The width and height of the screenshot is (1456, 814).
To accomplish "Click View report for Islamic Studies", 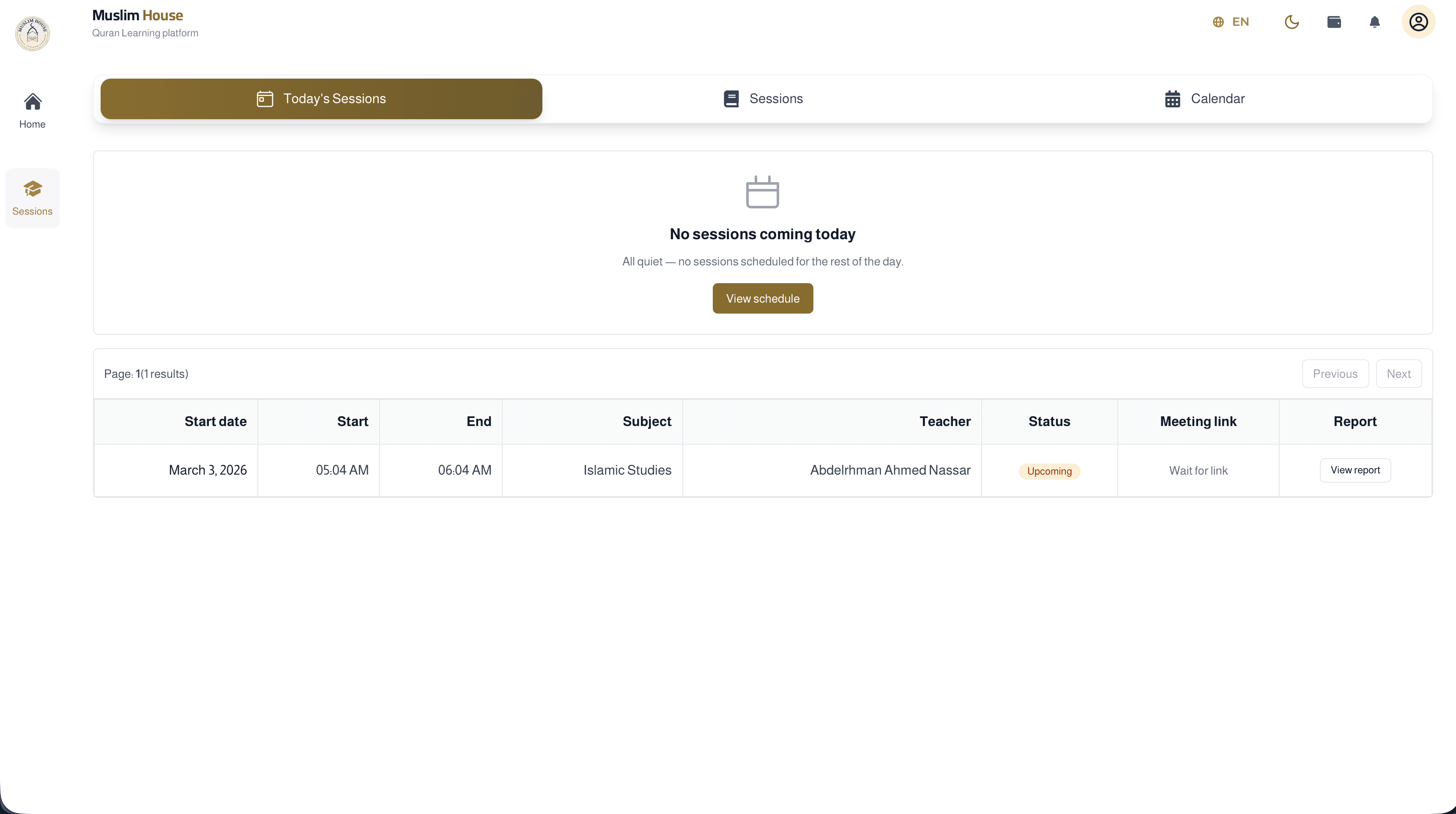I will [x=1355, y=470].
